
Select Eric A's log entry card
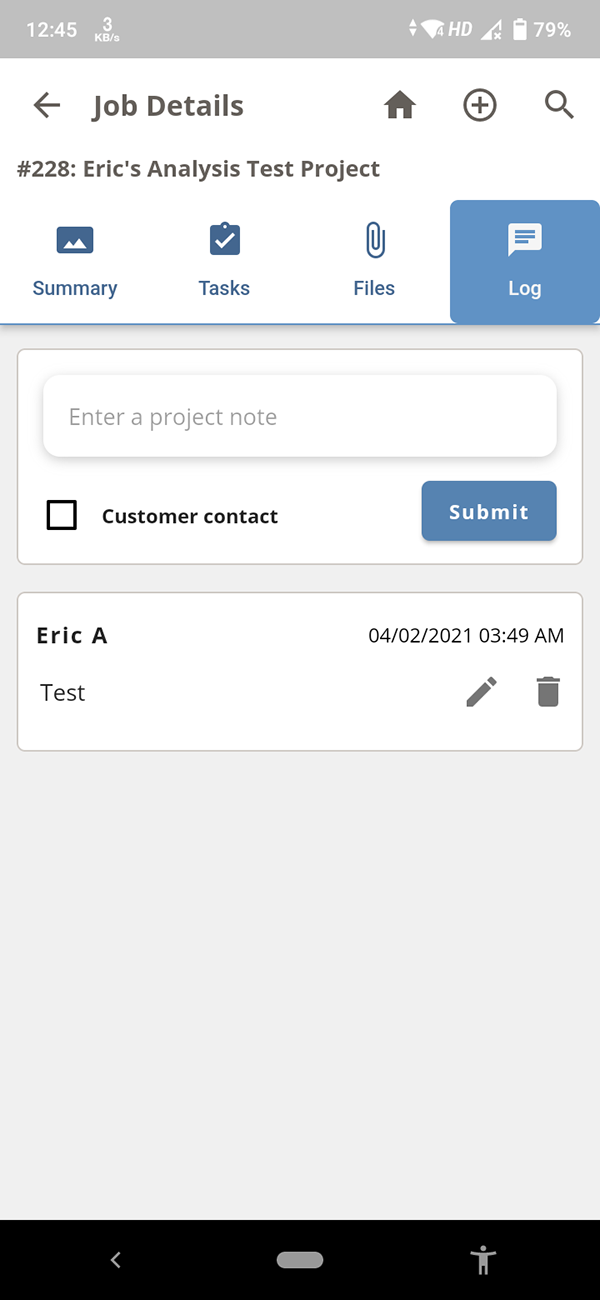click(x=299, y=671)
